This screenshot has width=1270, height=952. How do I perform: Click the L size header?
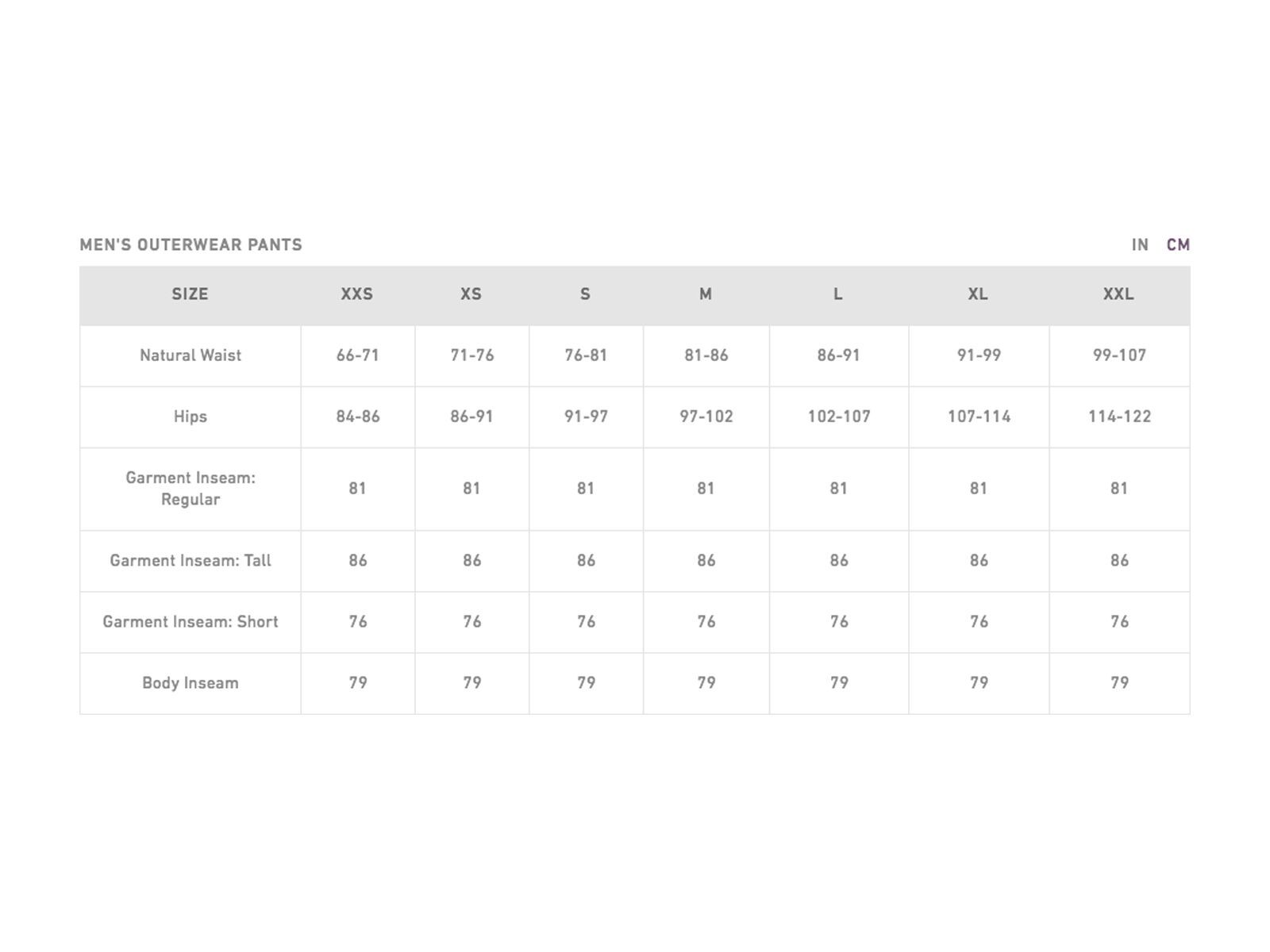[x=838, y=294]
